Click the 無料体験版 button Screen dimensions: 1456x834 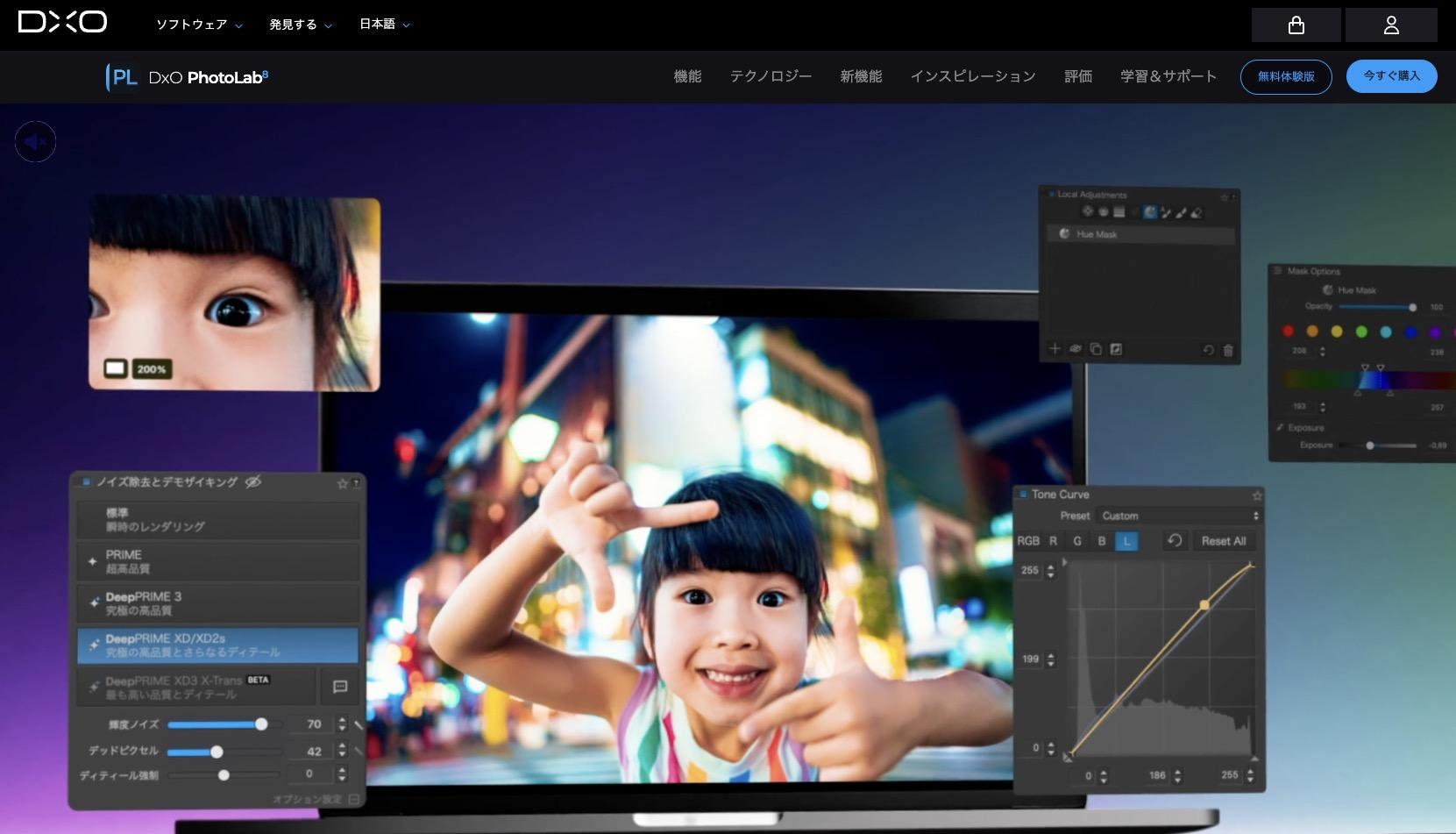[1286, 76]
